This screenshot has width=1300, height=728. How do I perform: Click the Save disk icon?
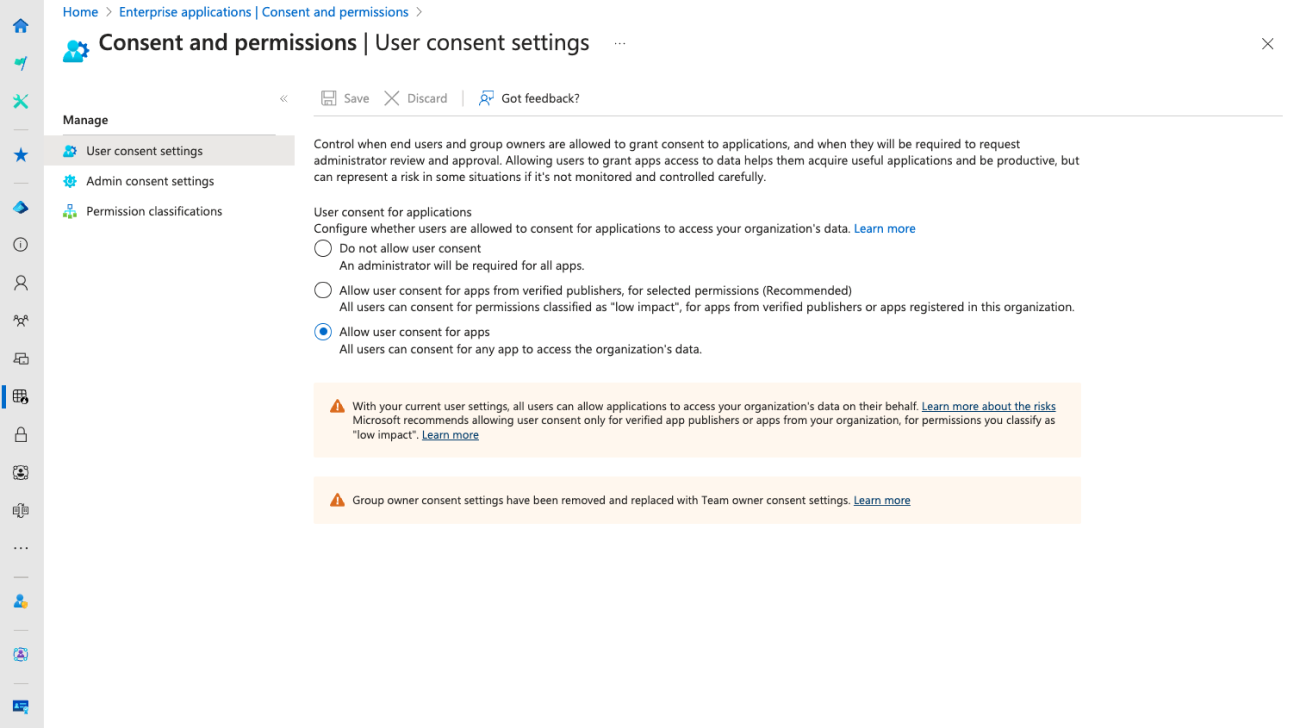(x=329, y=98)
